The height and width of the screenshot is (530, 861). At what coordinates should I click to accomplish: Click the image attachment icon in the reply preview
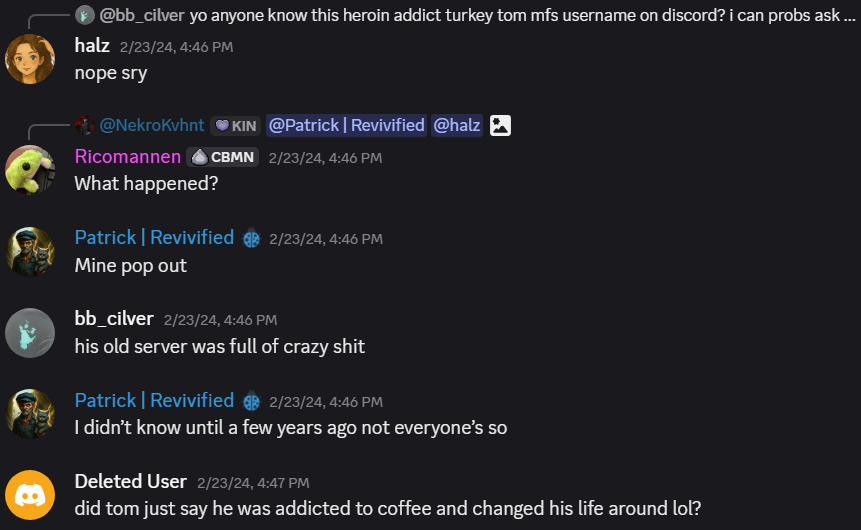[500, 126]
